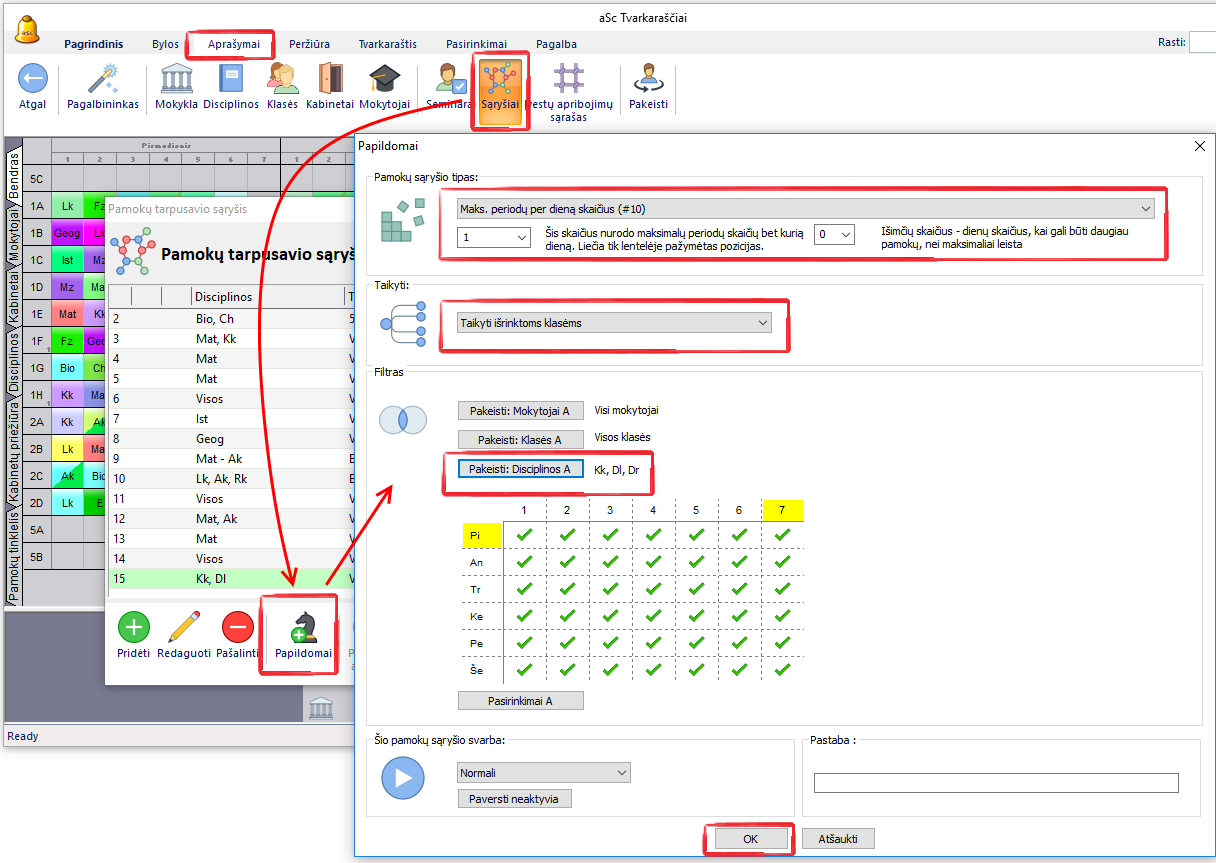Open the Taikyti išrinktoms klasėms dropdown
Image resolution: width=1216 pixels, height=863 pixels.
763,323
